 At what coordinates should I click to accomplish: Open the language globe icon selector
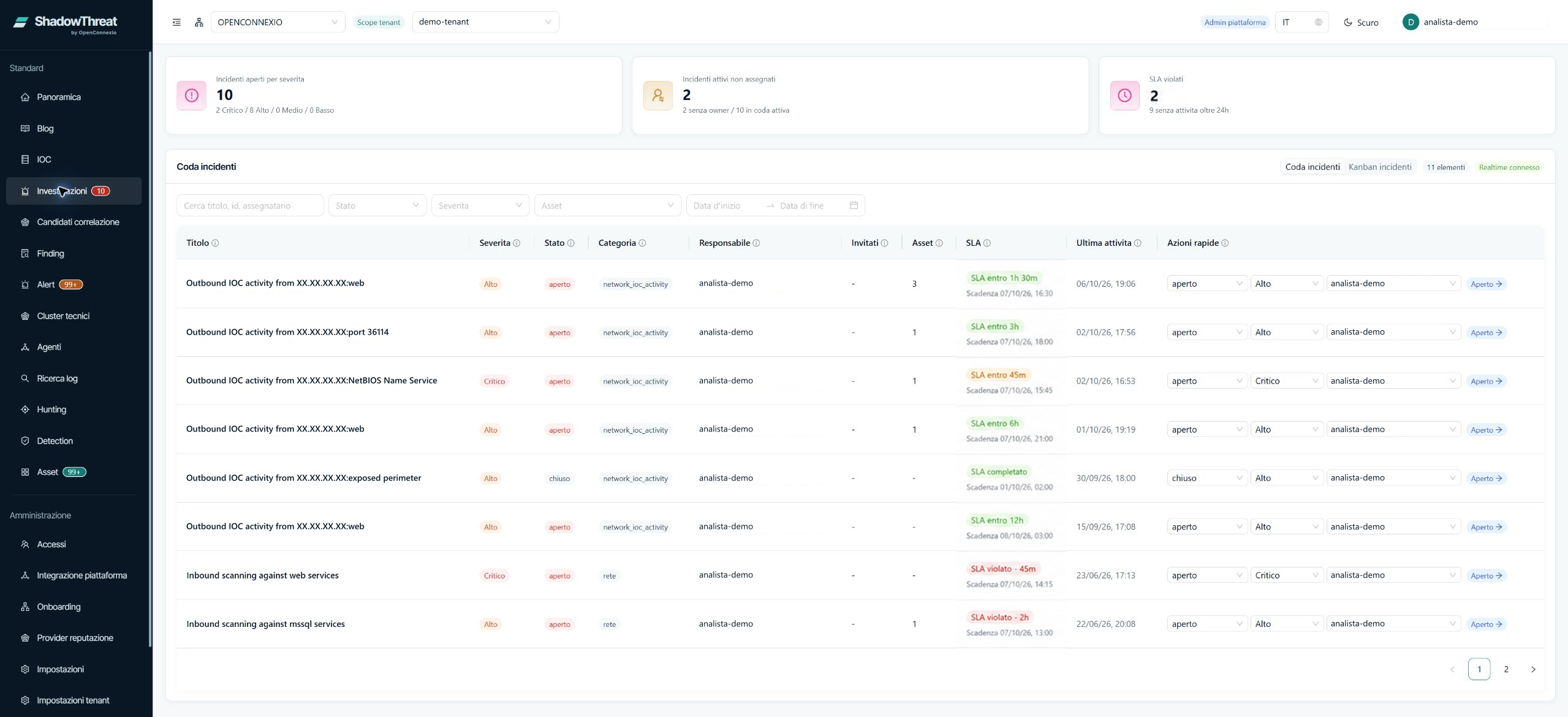[x=1318, y=22]
